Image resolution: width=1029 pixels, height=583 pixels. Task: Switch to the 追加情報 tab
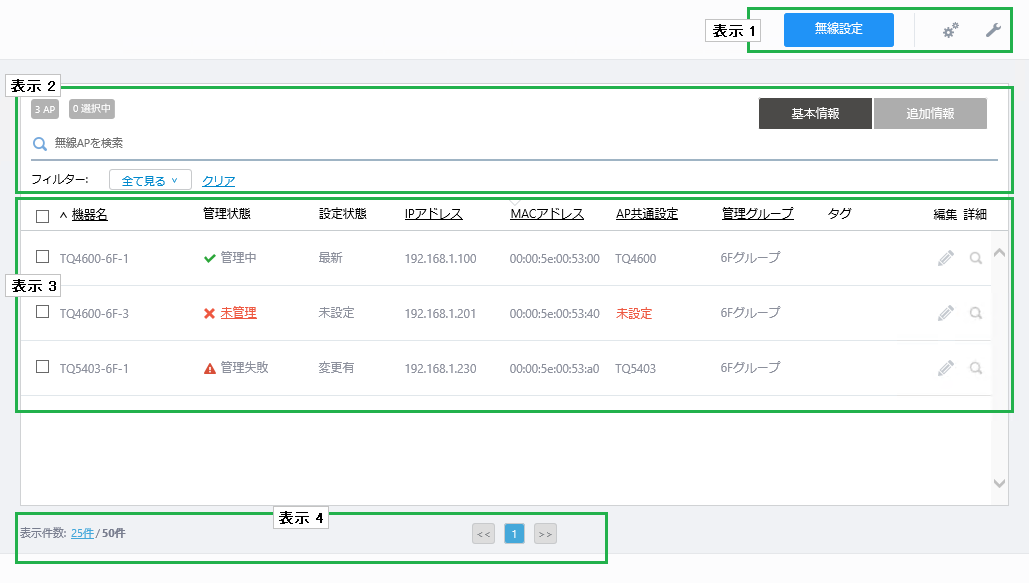pos(930,114)
